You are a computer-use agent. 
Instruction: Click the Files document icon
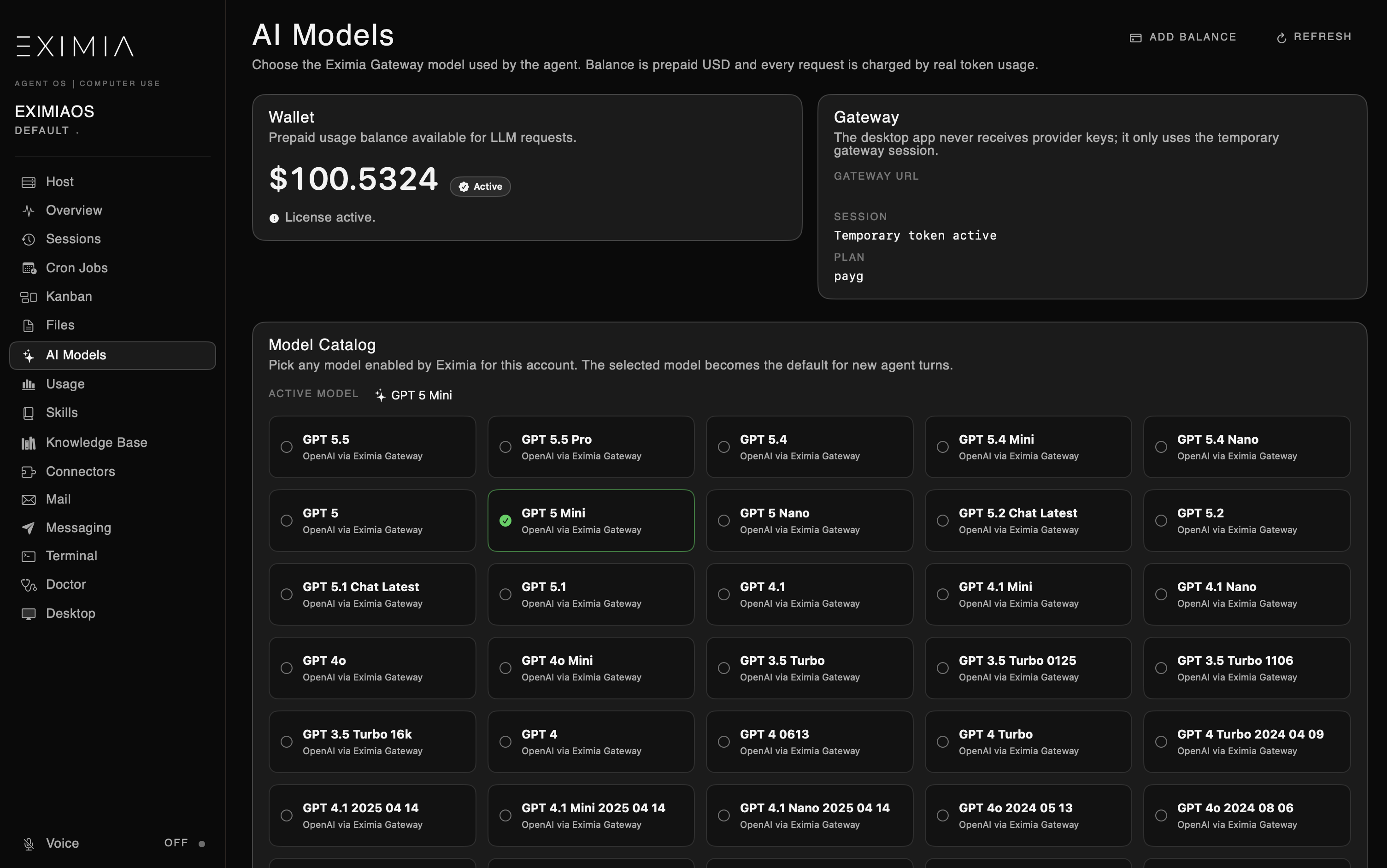28,325
